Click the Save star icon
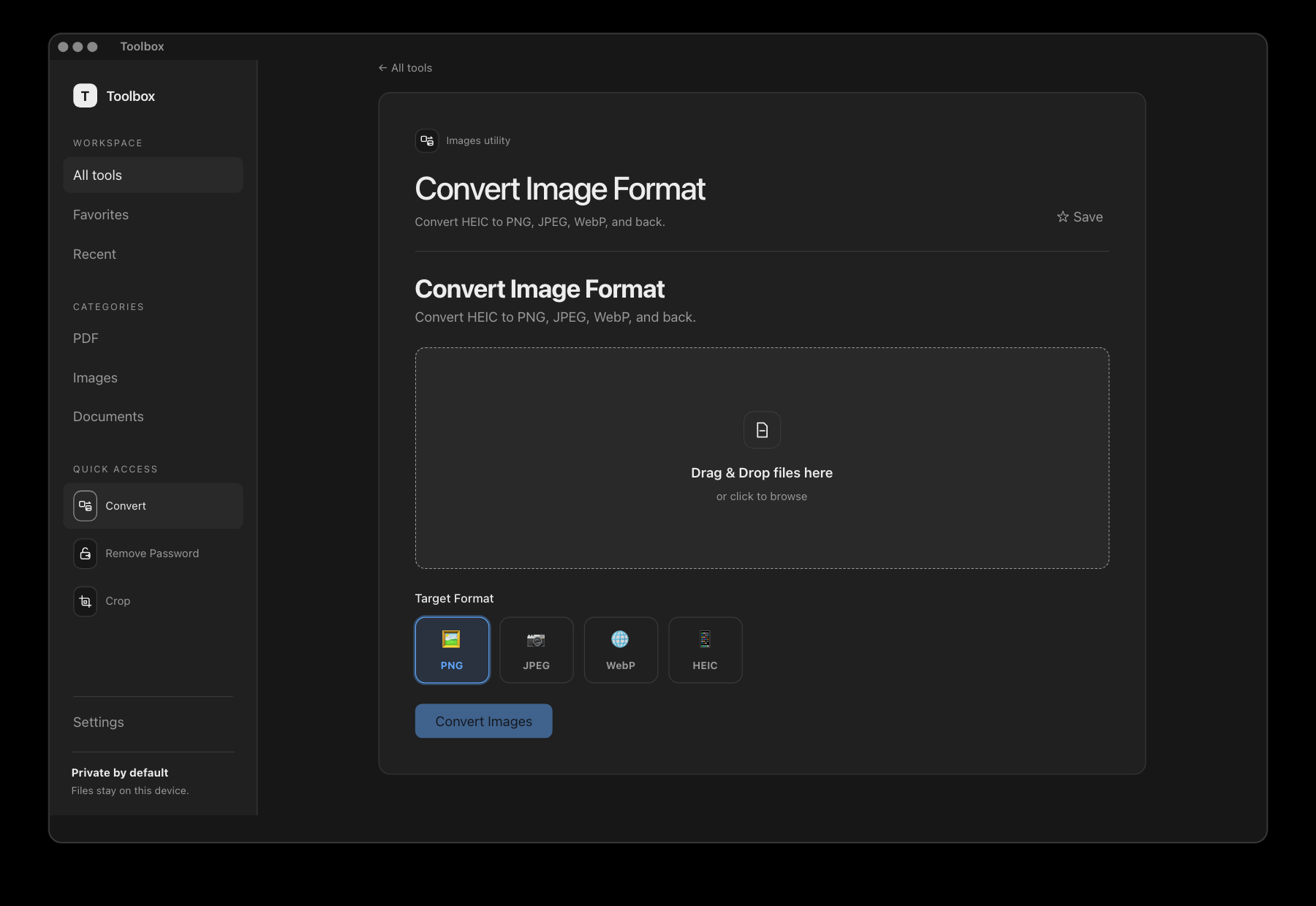 click(x=1062, y=216)
